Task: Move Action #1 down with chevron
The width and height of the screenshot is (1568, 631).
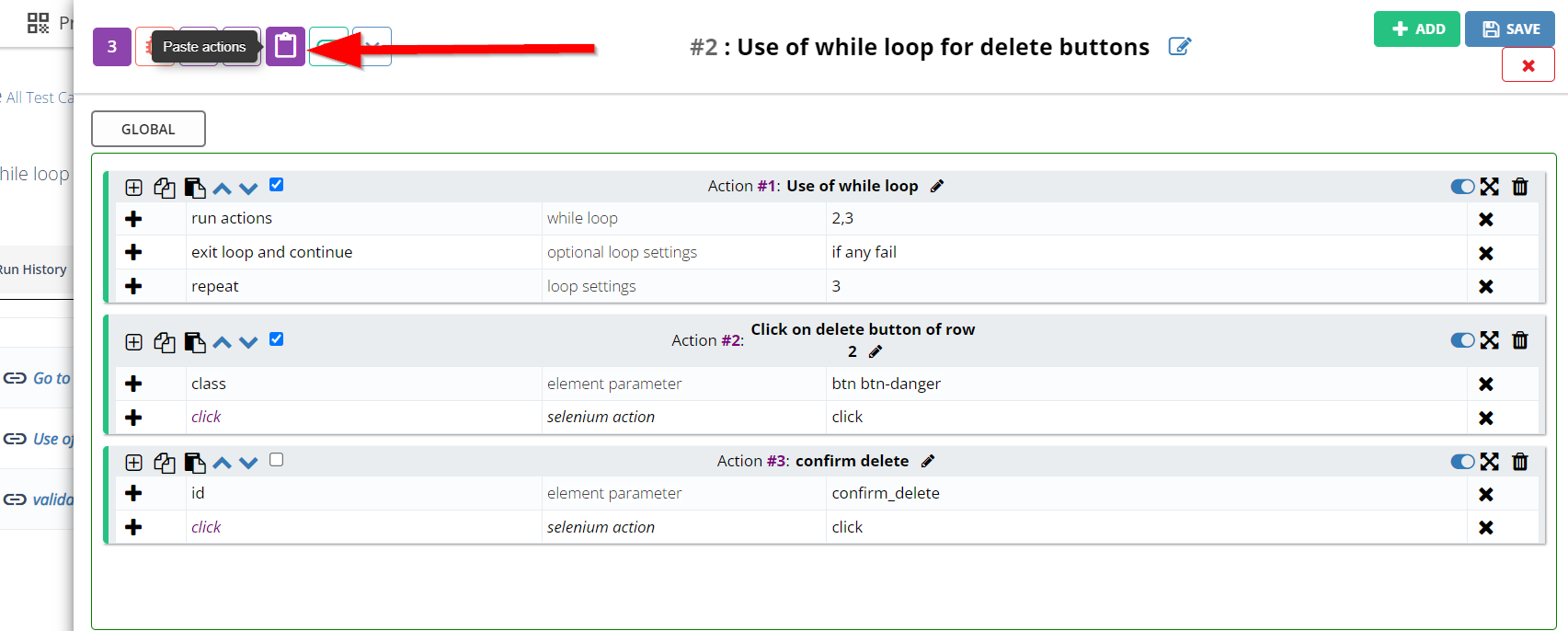Action: pos(248,189)
